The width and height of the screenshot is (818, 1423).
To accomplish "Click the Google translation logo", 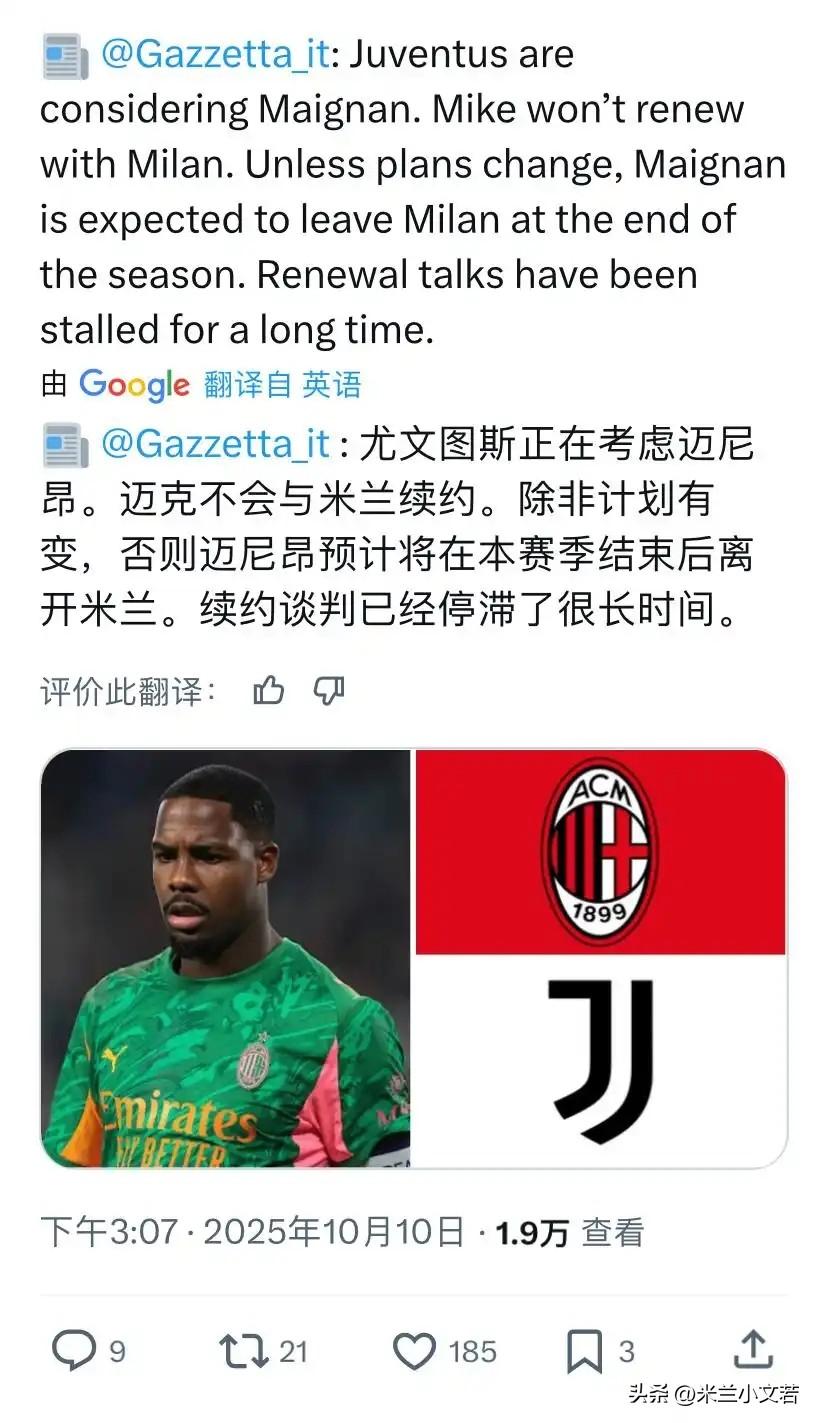I will point(134,384).
